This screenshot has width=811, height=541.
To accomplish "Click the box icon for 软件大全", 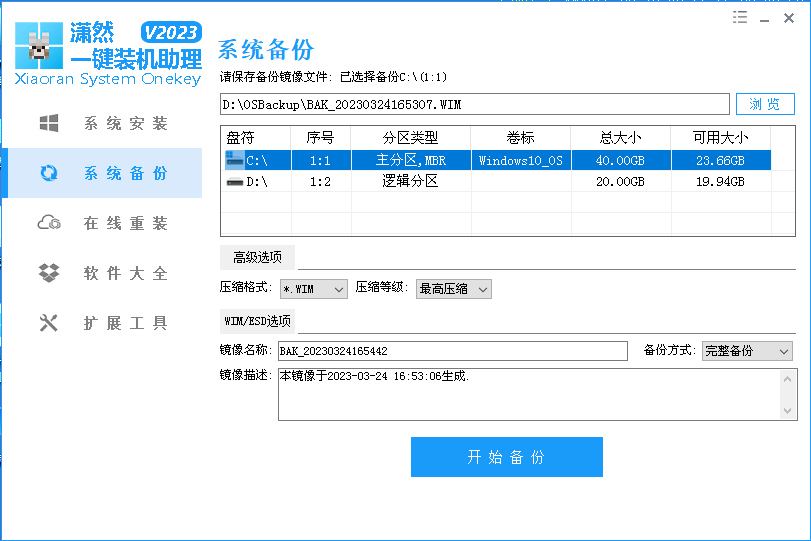I will tap(48, 273).
